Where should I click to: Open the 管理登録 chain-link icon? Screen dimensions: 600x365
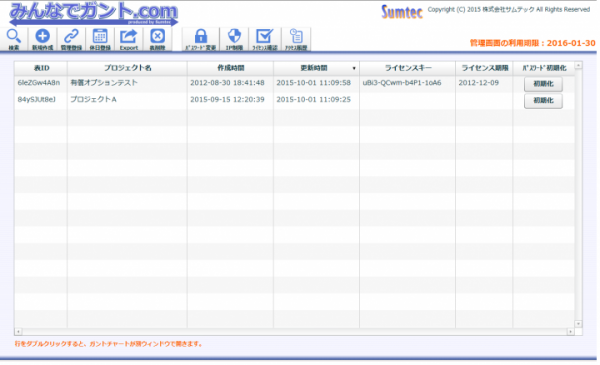click(x=71, y=39)
